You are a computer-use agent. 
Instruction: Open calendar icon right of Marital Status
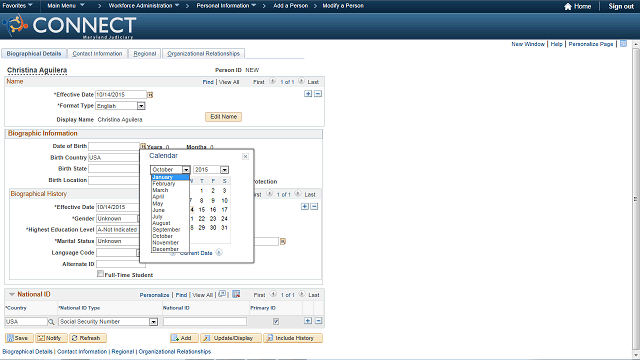[x=282, y=242]
